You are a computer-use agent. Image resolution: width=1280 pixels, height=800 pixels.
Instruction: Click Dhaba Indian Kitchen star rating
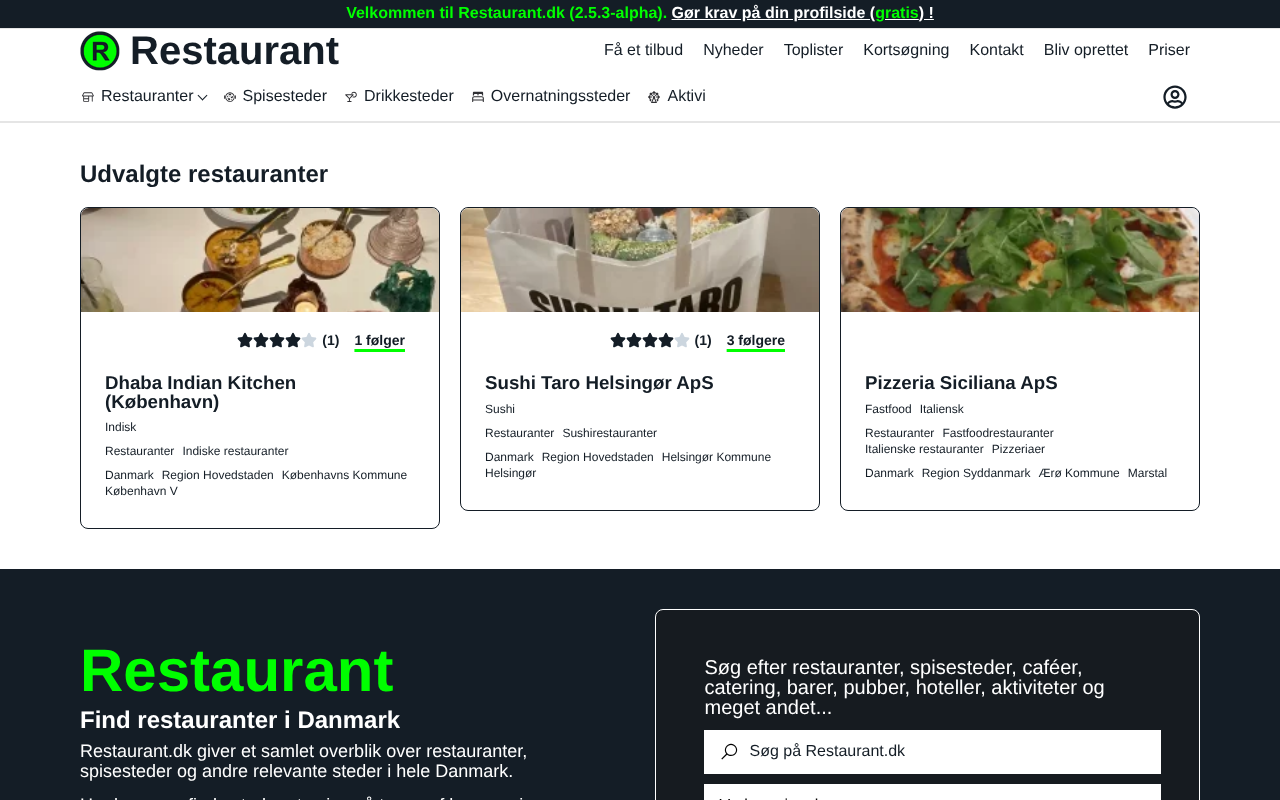click(277, 340)
